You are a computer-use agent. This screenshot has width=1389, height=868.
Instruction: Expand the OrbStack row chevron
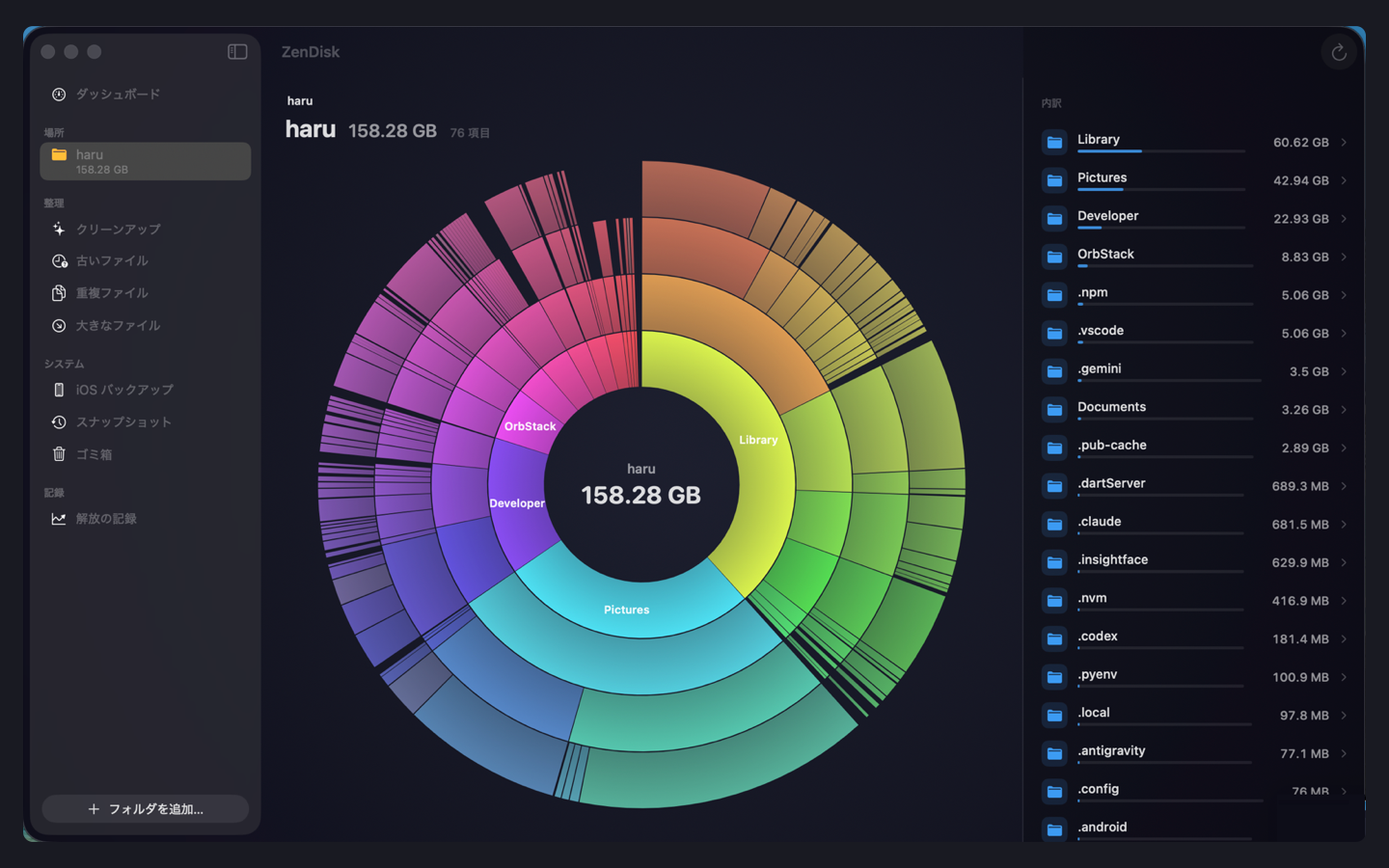pyautogui.click(x=1344, y=257)
